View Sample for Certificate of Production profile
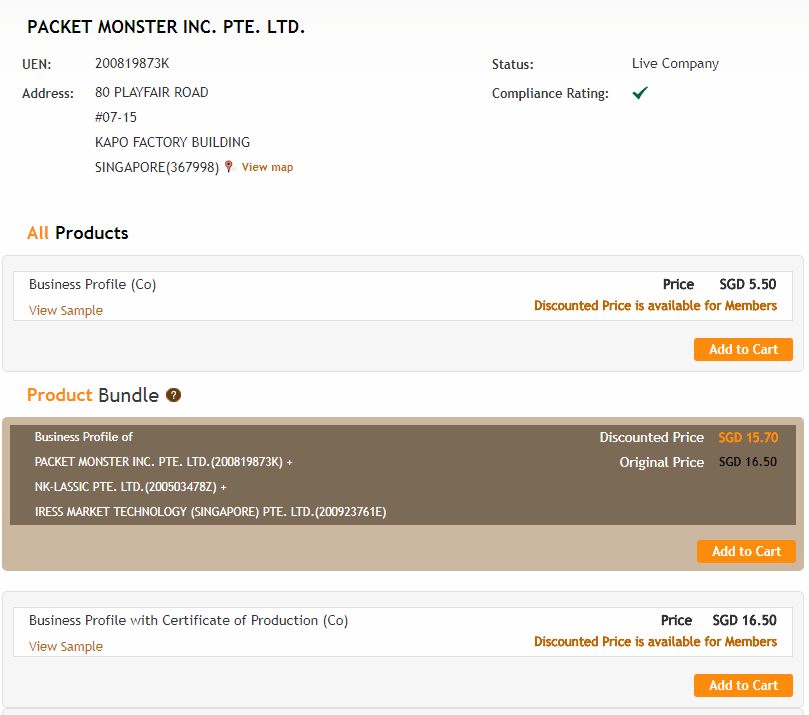The height and width of the screenshot is (715, 809). click(x=66, y=647)
